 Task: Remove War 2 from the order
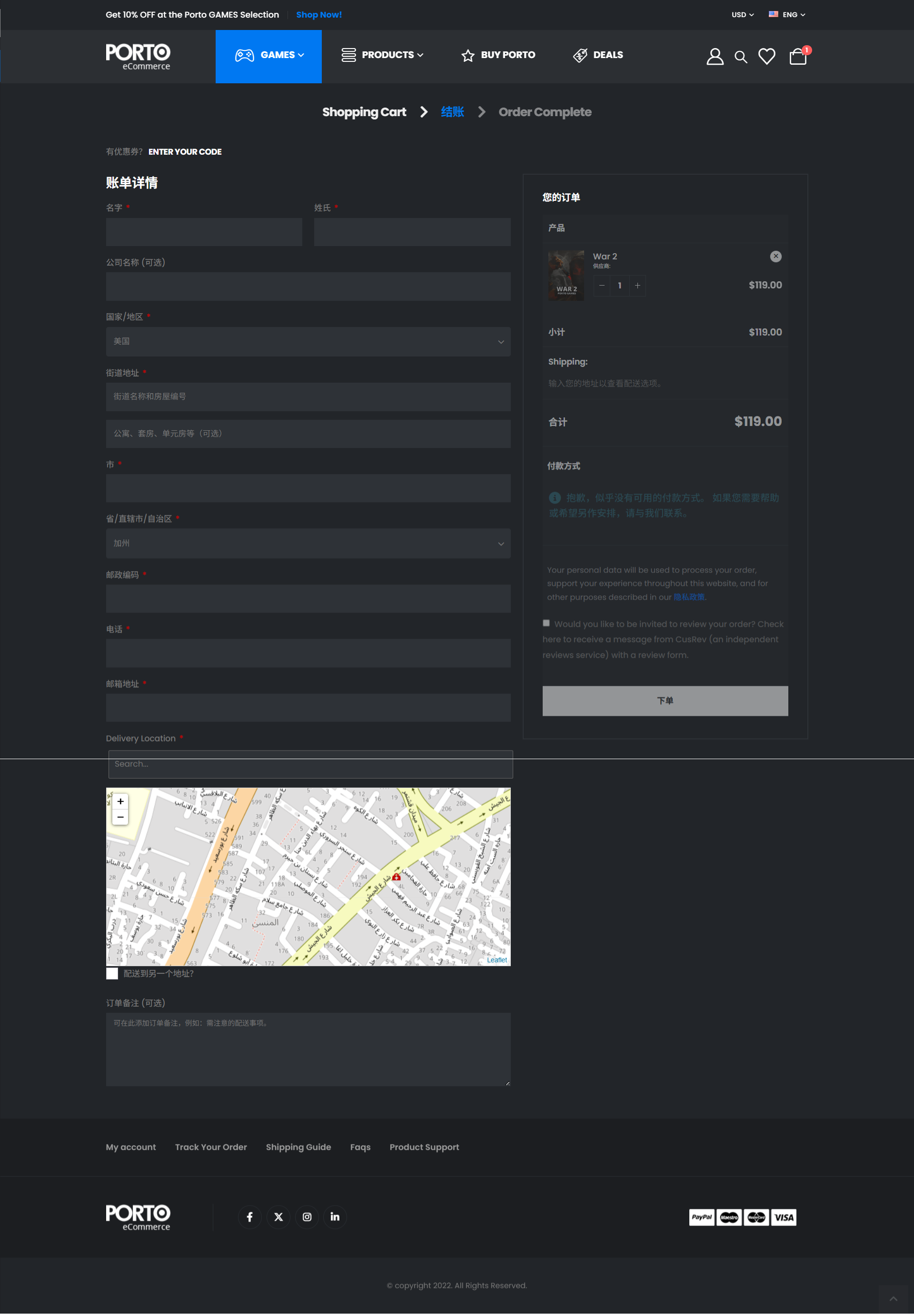tap(775, 257)
